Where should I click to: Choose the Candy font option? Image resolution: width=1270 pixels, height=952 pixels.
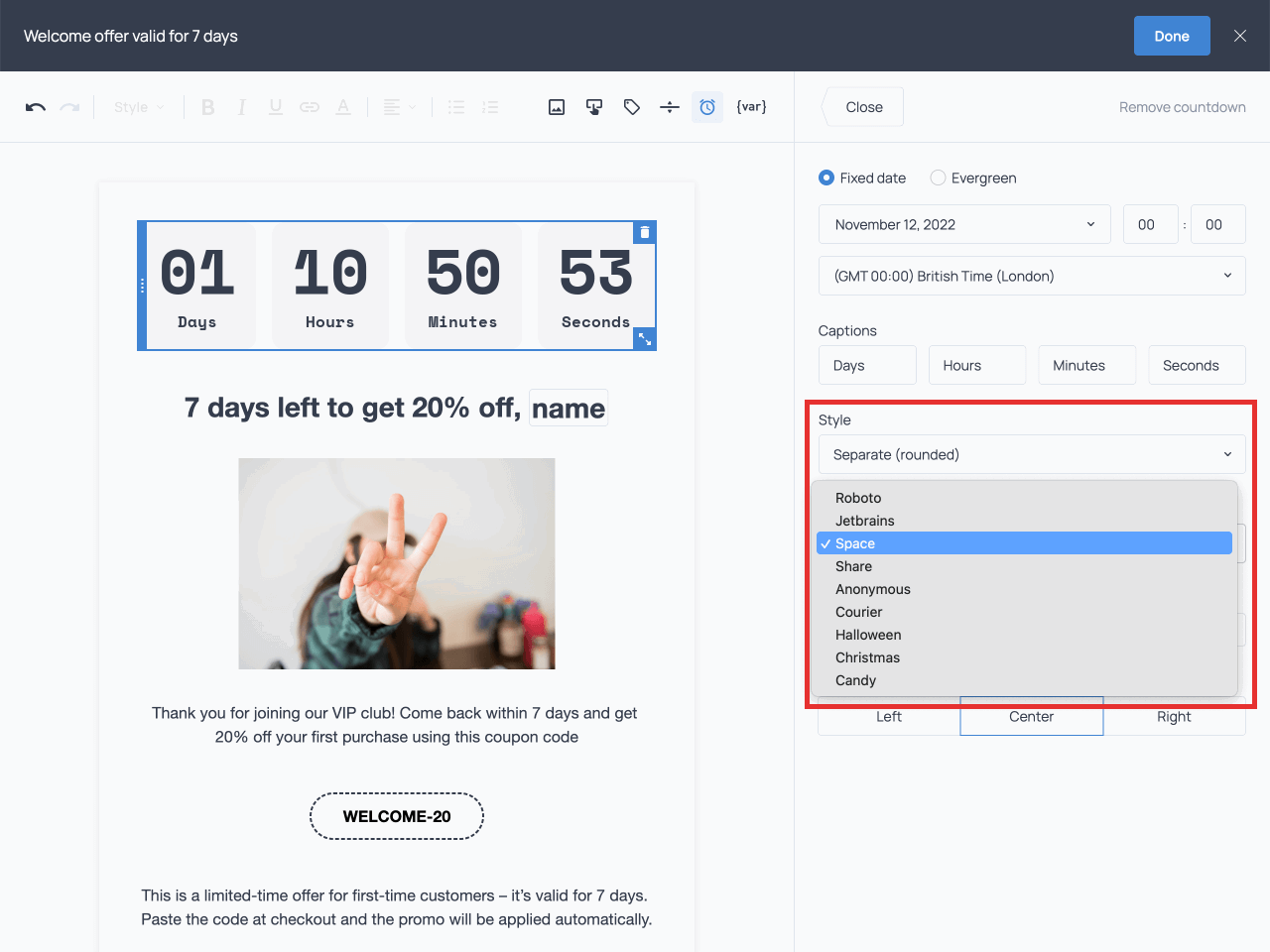click(x=1024, y=680)
